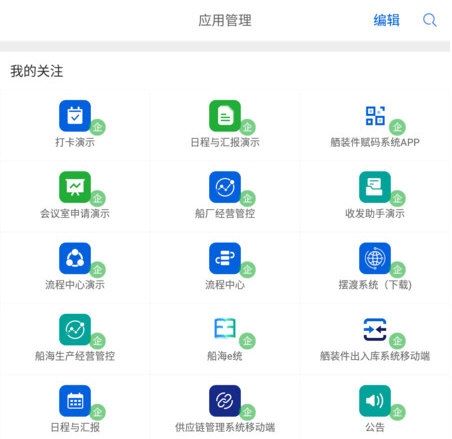Launch the 船海e统 app icon
The height and width of the screenshot is (439, 452).
(x=225, y=329)
